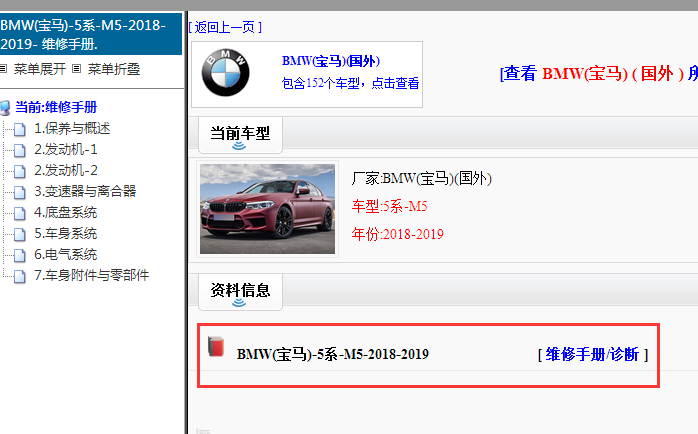Screen dimensions: 698x434
Task: Click the page icon for 3.变速器与离合器
Action: click(20, 192)
